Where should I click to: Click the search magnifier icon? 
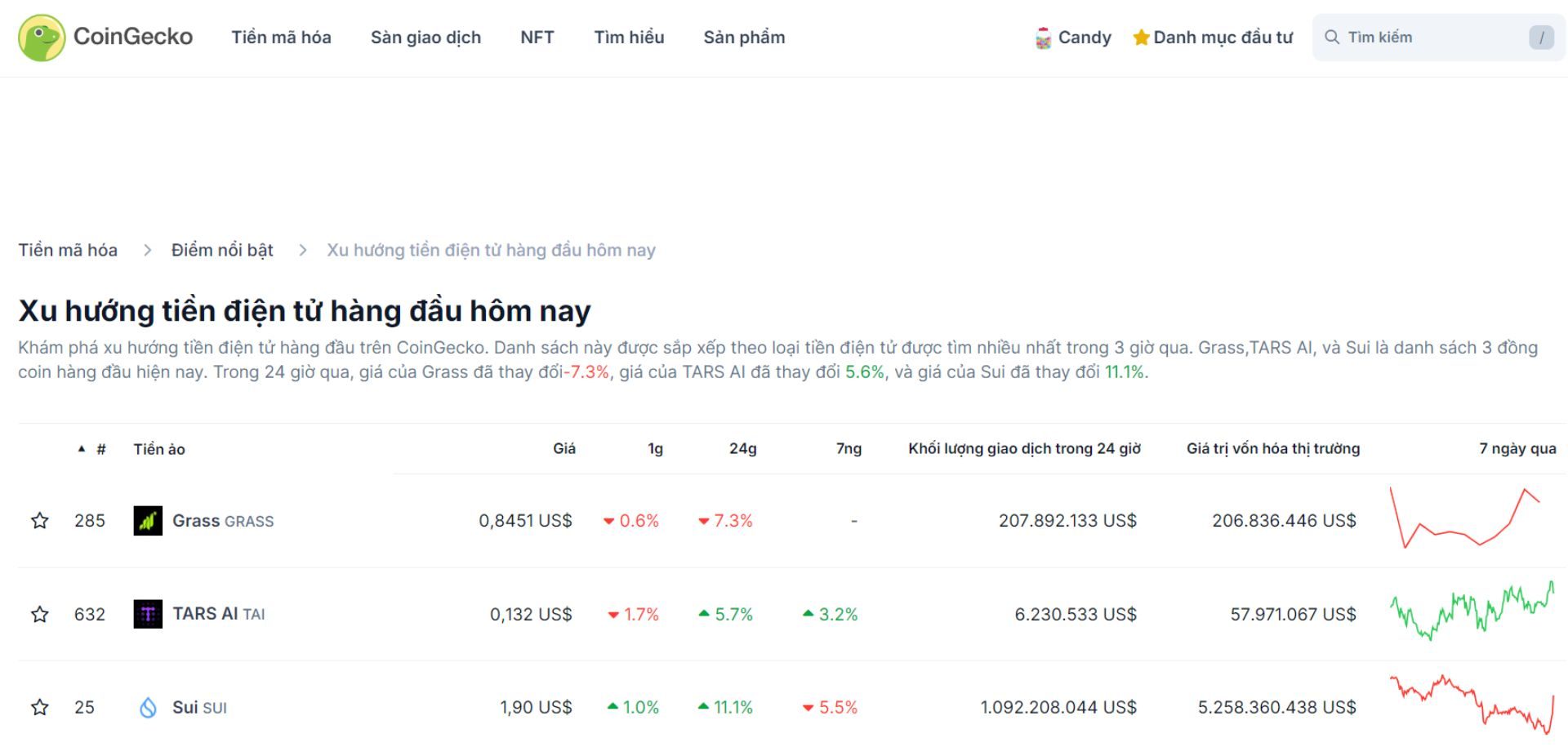pyautogui.click(x=1333, y=37)
